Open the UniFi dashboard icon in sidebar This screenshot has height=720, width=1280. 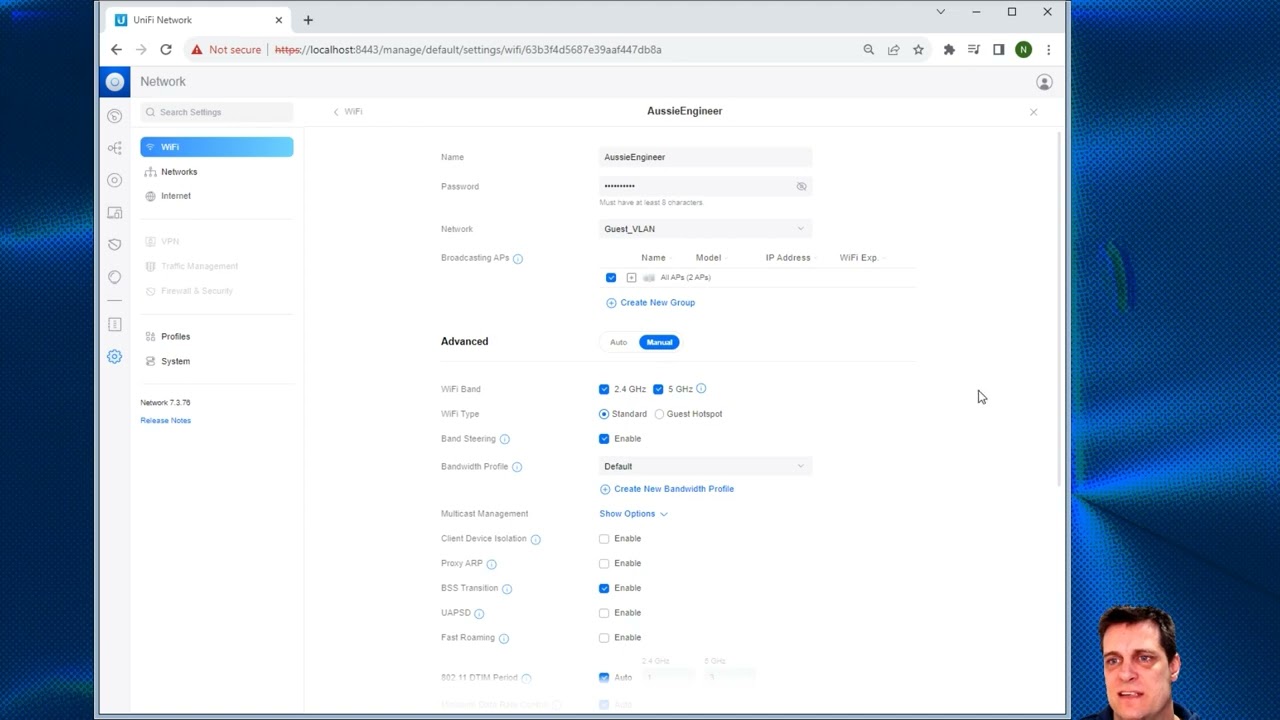click(x=114, y=116)
